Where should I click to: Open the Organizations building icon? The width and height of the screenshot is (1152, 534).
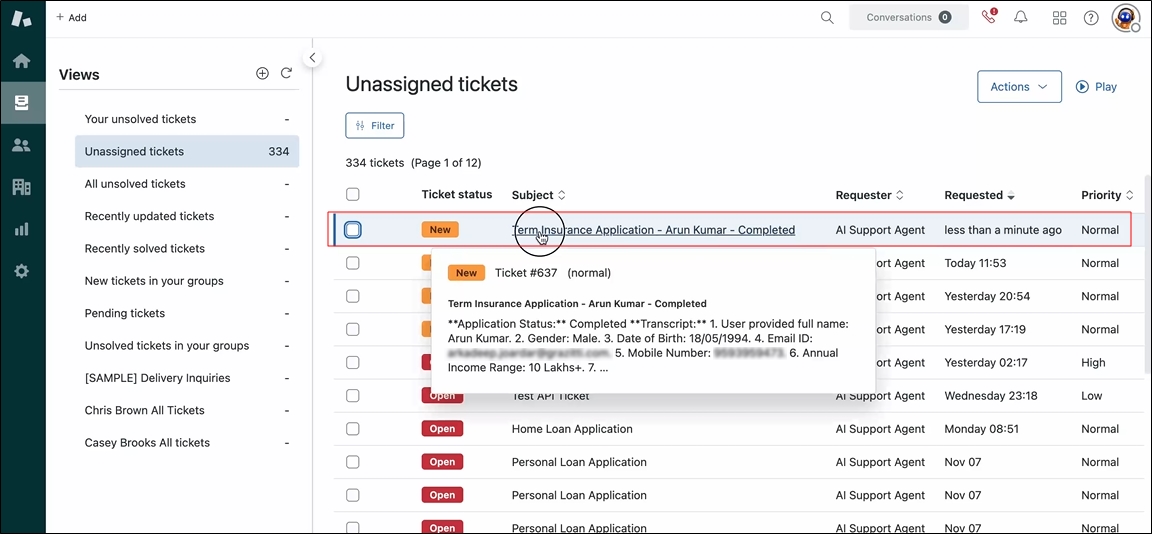pos(21,187)
